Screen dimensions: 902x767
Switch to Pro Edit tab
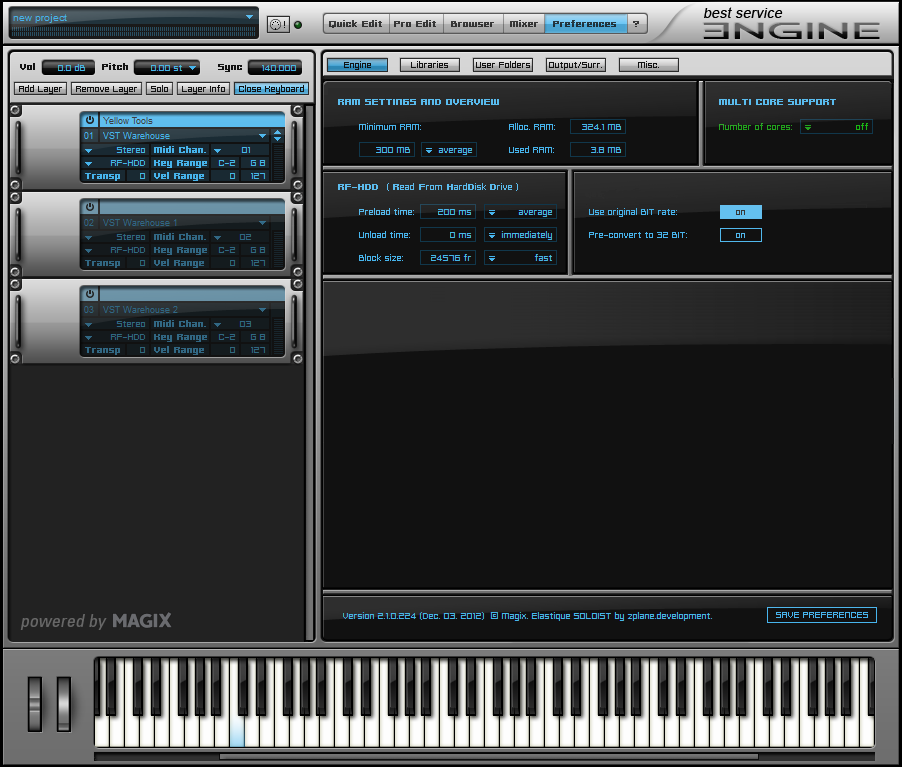click(x=415, y=24)
